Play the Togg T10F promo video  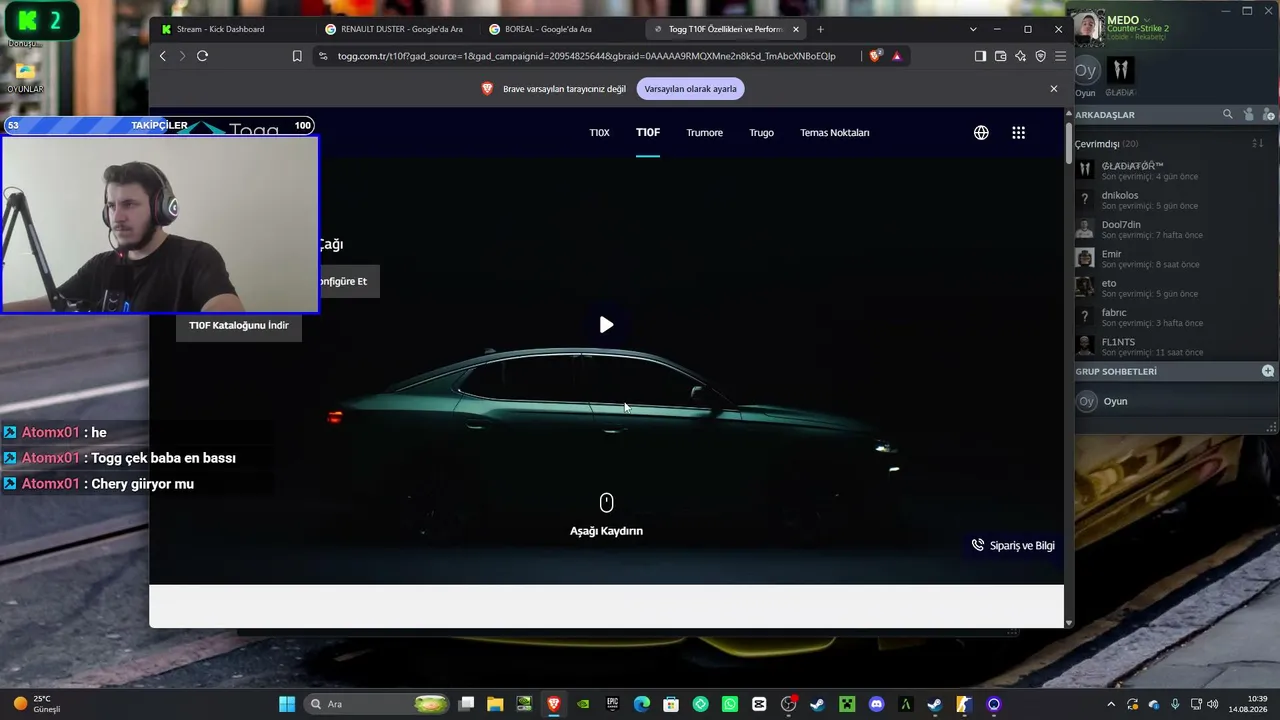click(x=606, y=325)
